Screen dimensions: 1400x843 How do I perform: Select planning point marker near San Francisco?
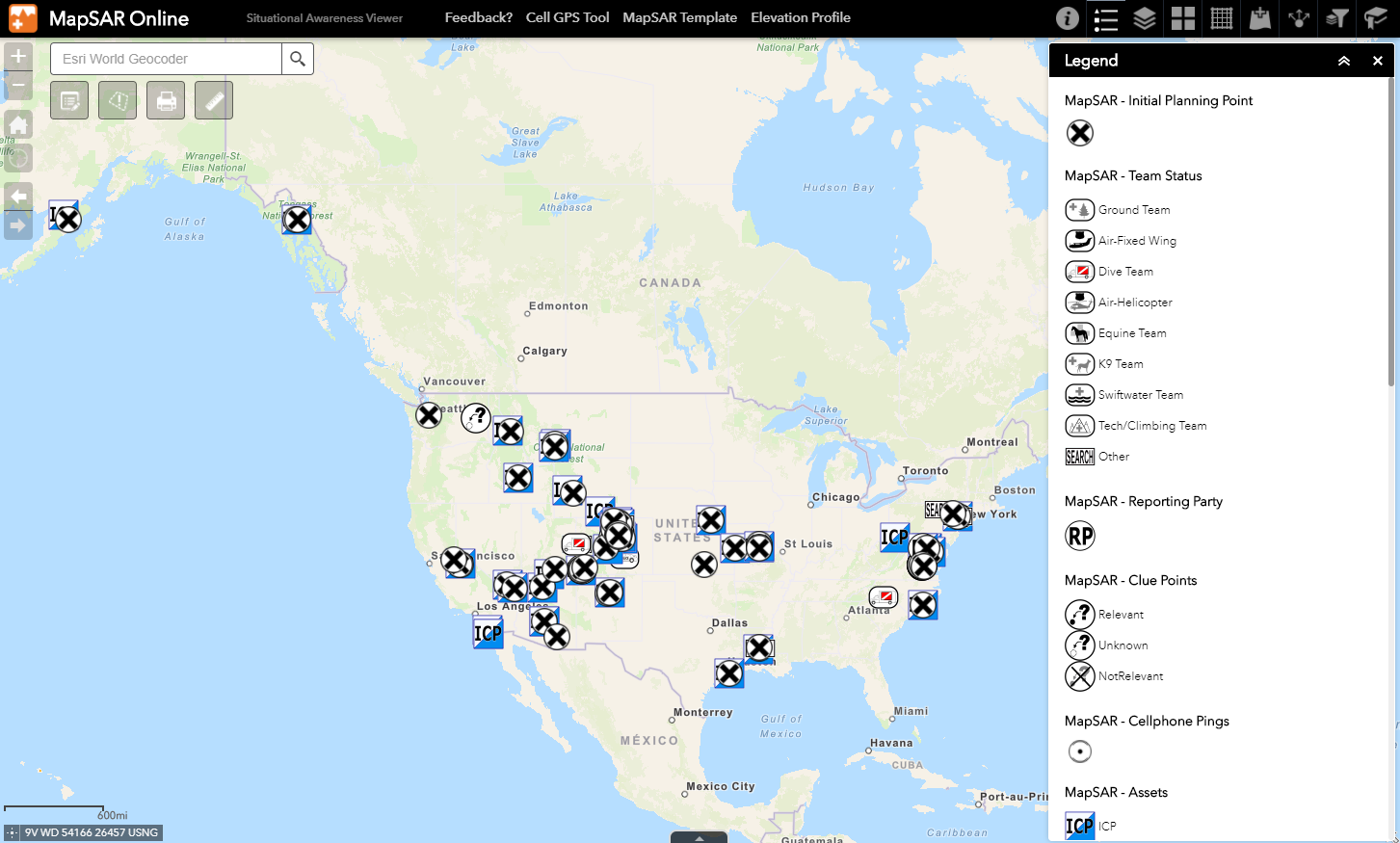point(454,560)
